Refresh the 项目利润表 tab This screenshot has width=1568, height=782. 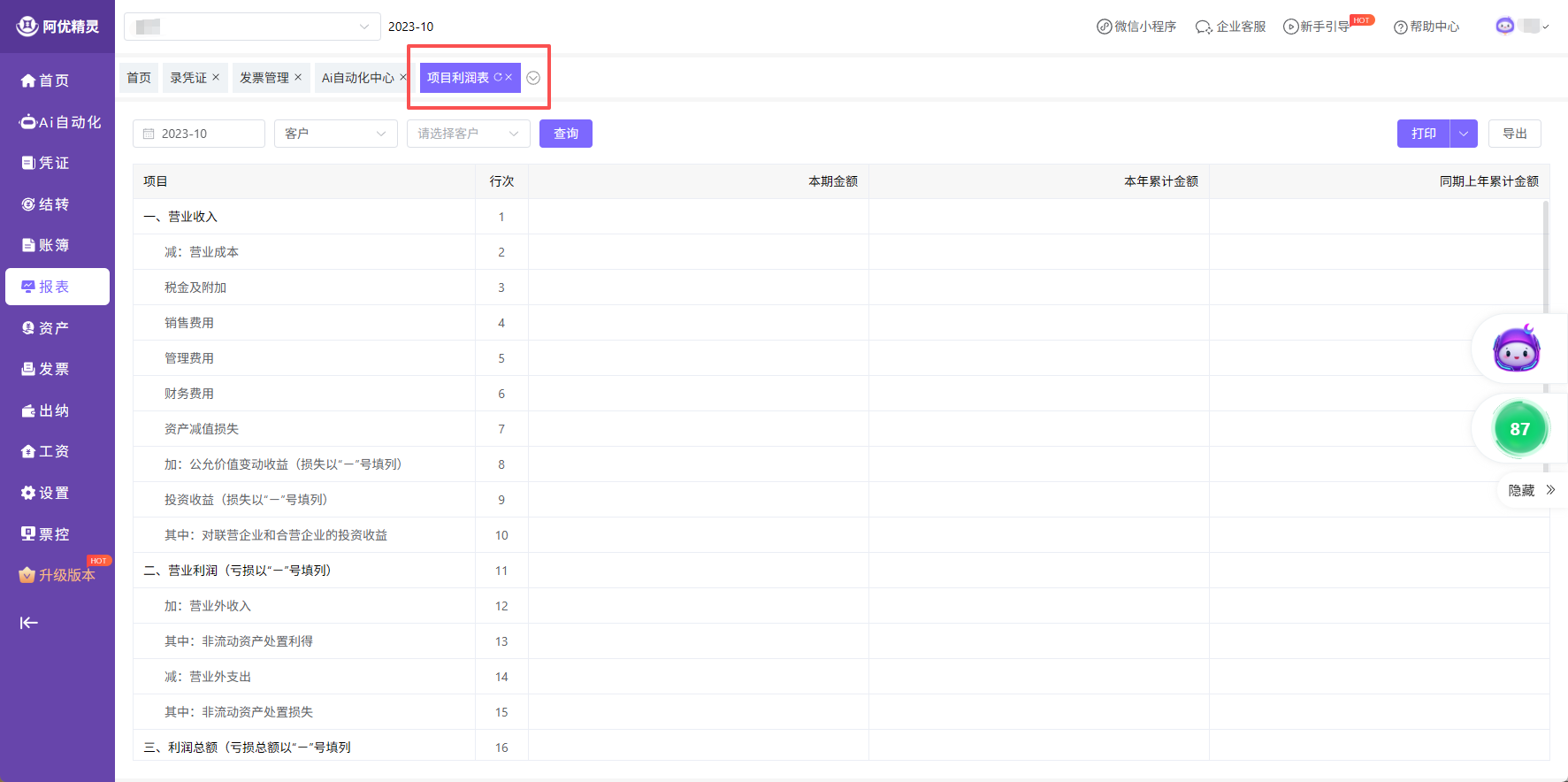pos(498,78)
